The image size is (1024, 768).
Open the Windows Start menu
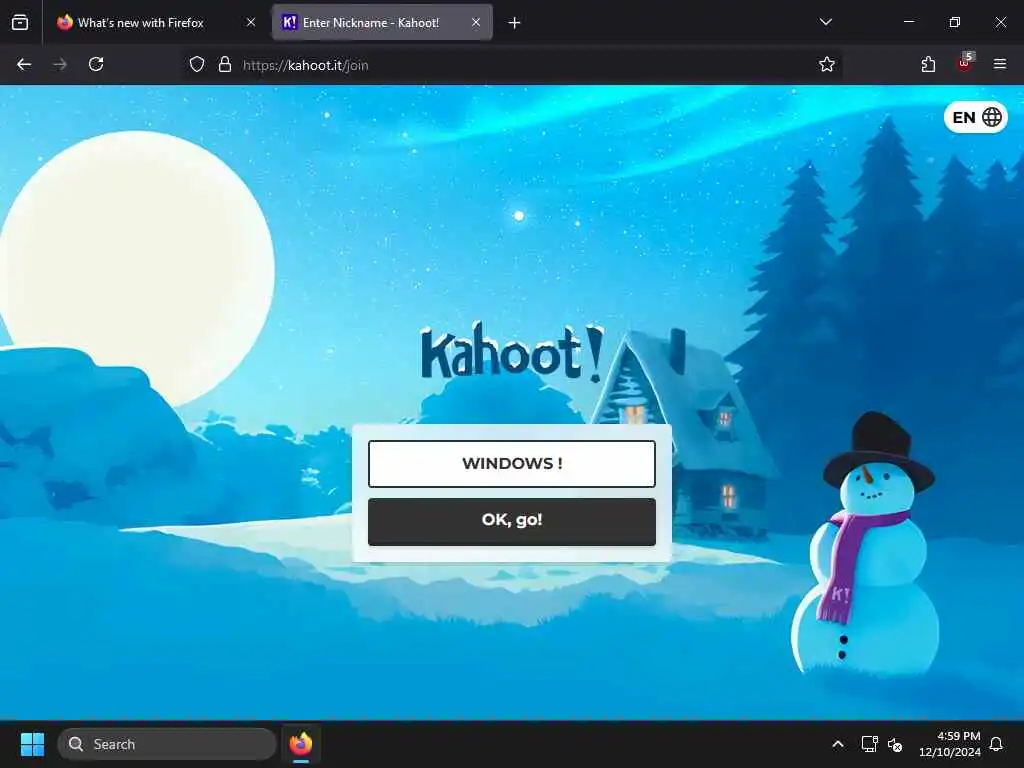[x=32, y=744]
